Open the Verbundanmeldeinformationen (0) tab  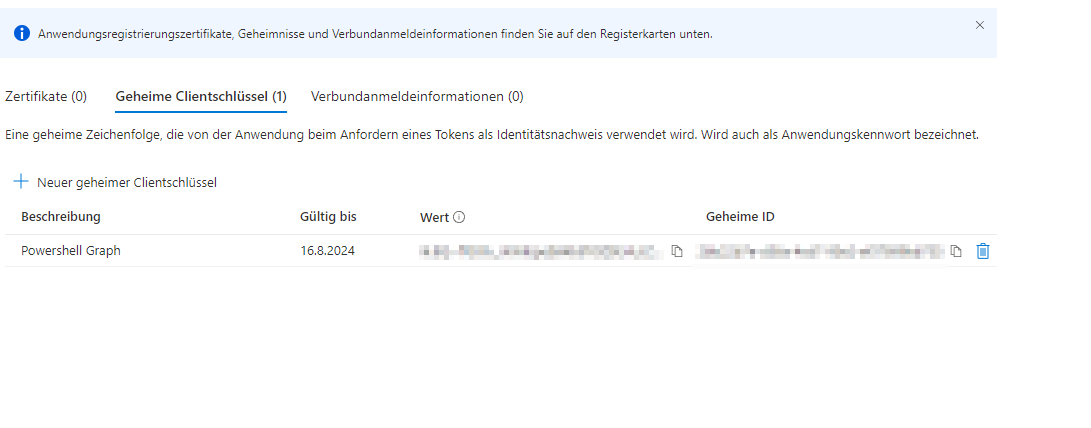pos(417,97)
